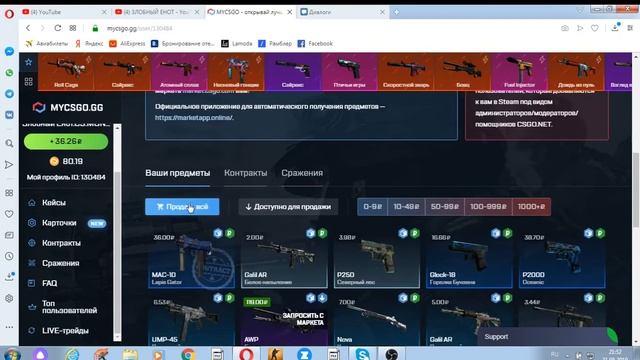Add page to bookmarks heart in address bar
This screenshot has width=640, height=360.
pyautogui.click(x=595, y=28)
